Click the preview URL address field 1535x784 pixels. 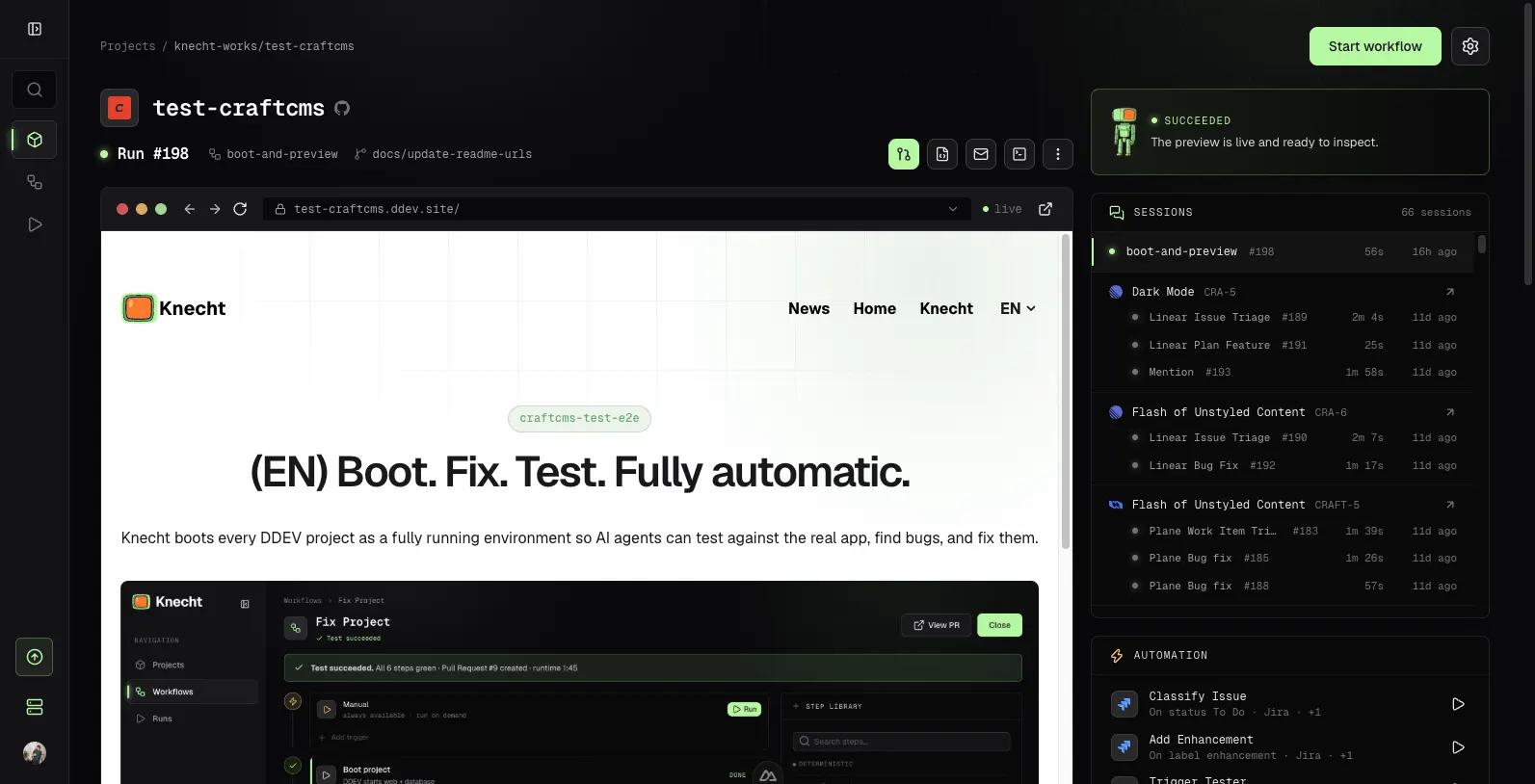point(617,209)
